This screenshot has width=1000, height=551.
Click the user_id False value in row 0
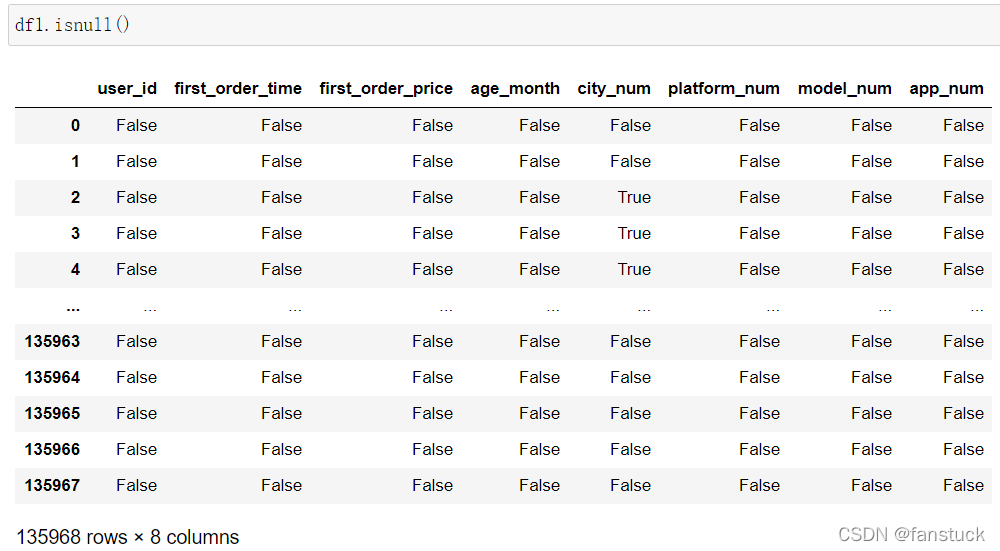pyautogui.click(x=136, y=126)
